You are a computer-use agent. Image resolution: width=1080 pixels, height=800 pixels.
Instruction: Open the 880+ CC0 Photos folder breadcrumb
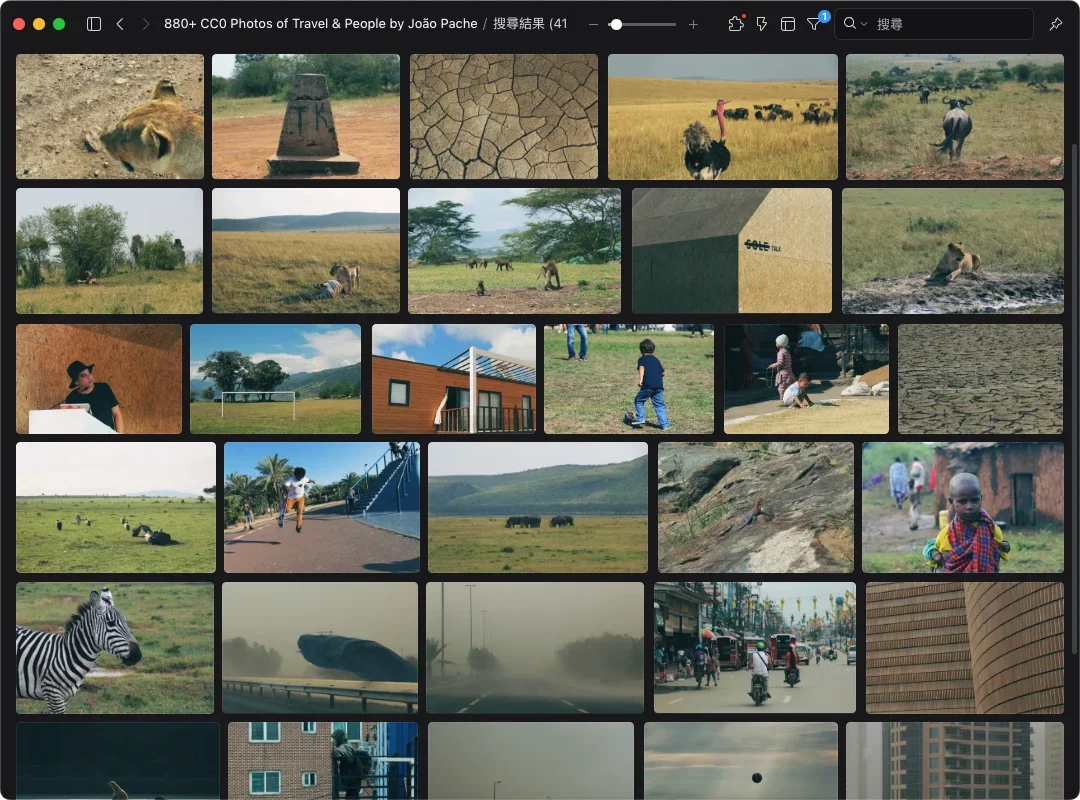(x=320, y=24)
